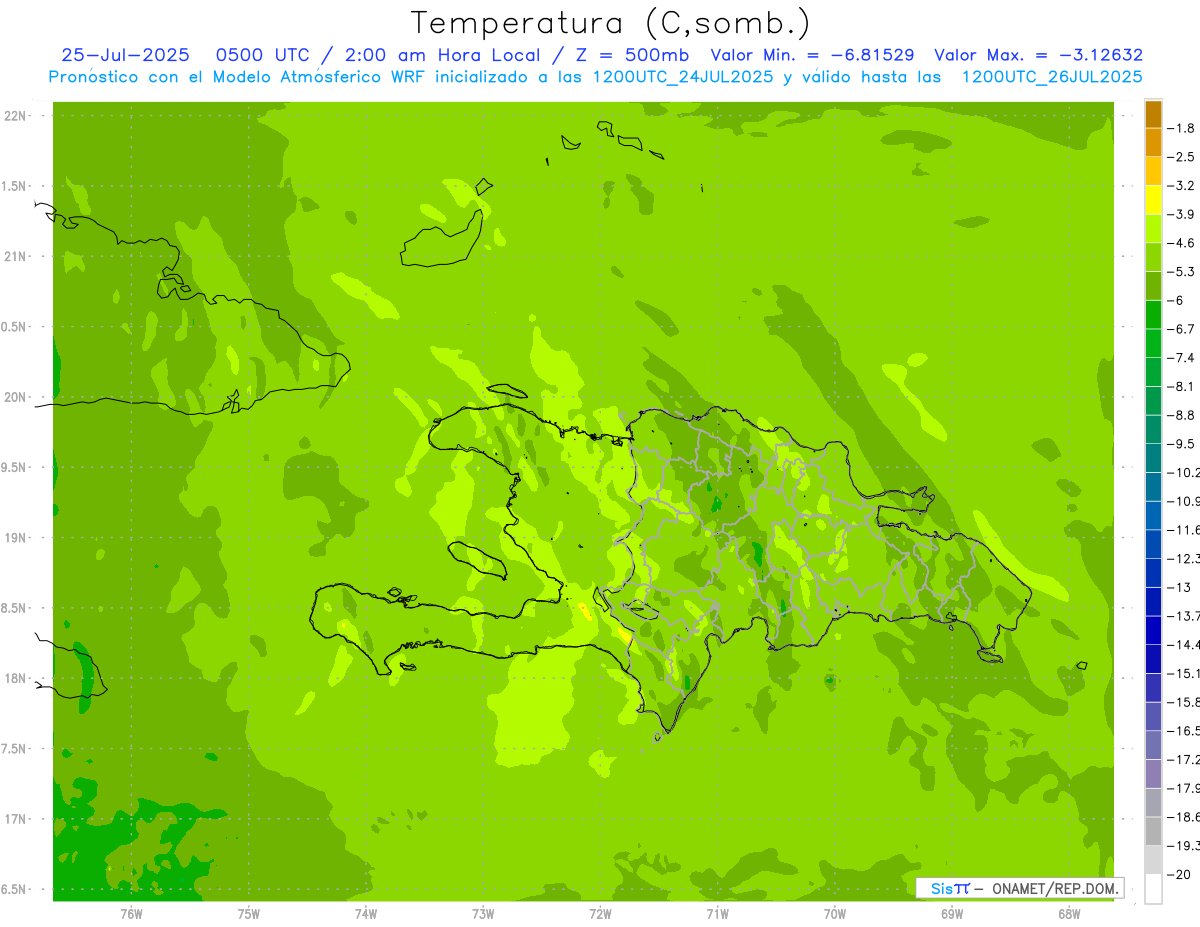
Task: Click the "-1.8" colorbar label
Action: 1183,128
